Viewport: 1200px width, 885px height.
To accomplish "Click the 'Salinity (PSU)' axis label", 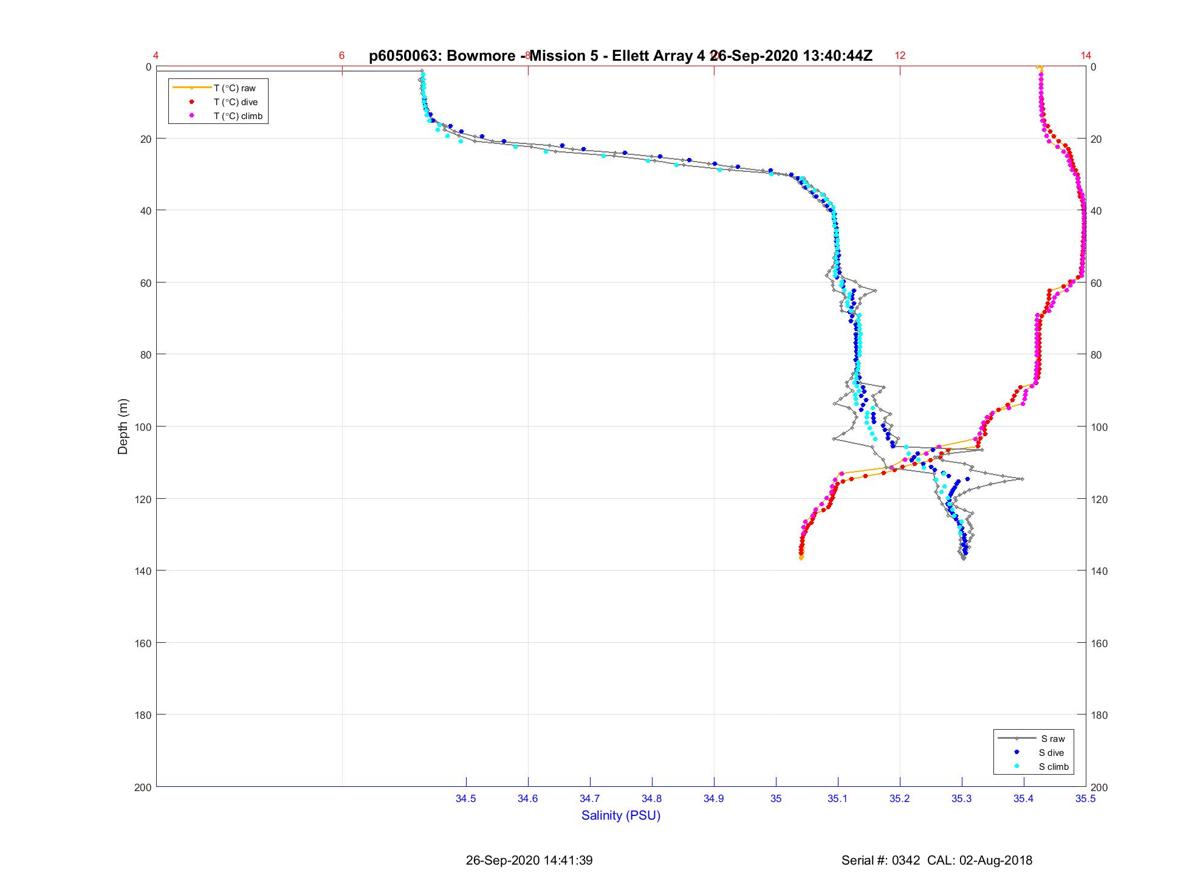I will [x=621, y=815].
